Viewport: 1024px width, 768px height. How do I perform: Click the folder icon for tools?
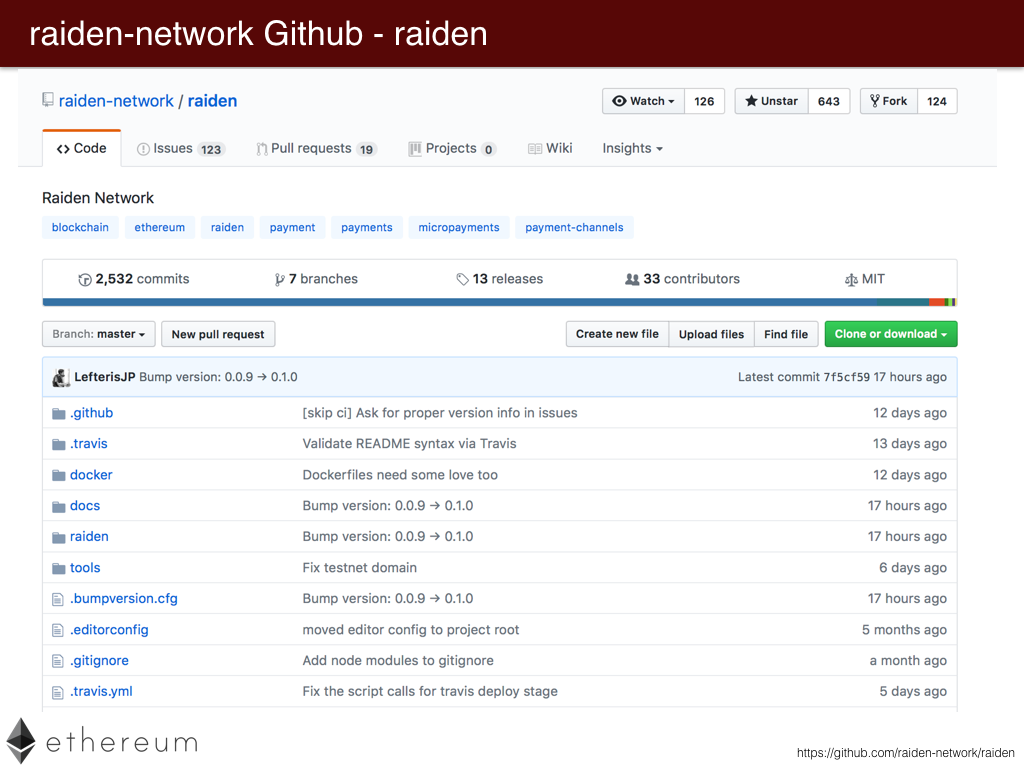(x=59, y=568)
